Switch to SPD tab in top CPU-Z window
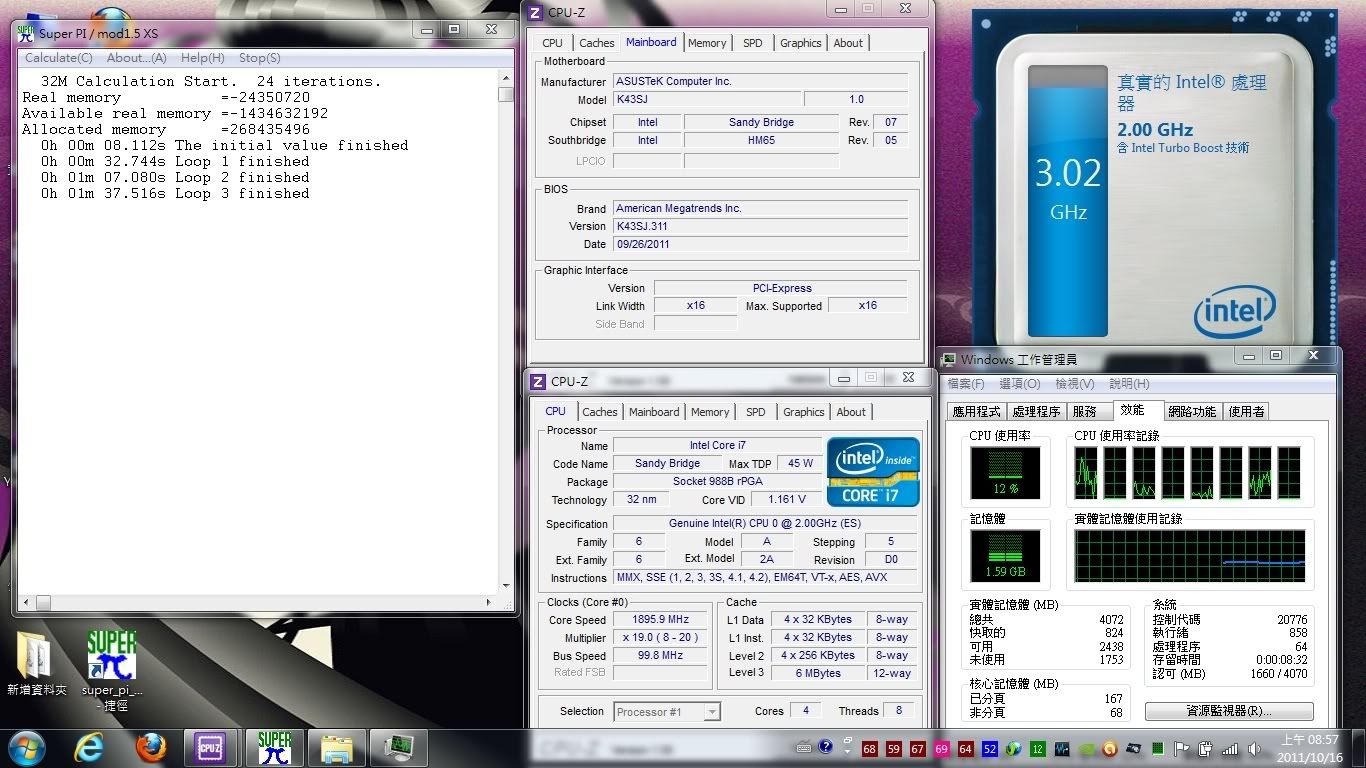Screen dimensions: 1366x768 (753, 43)
